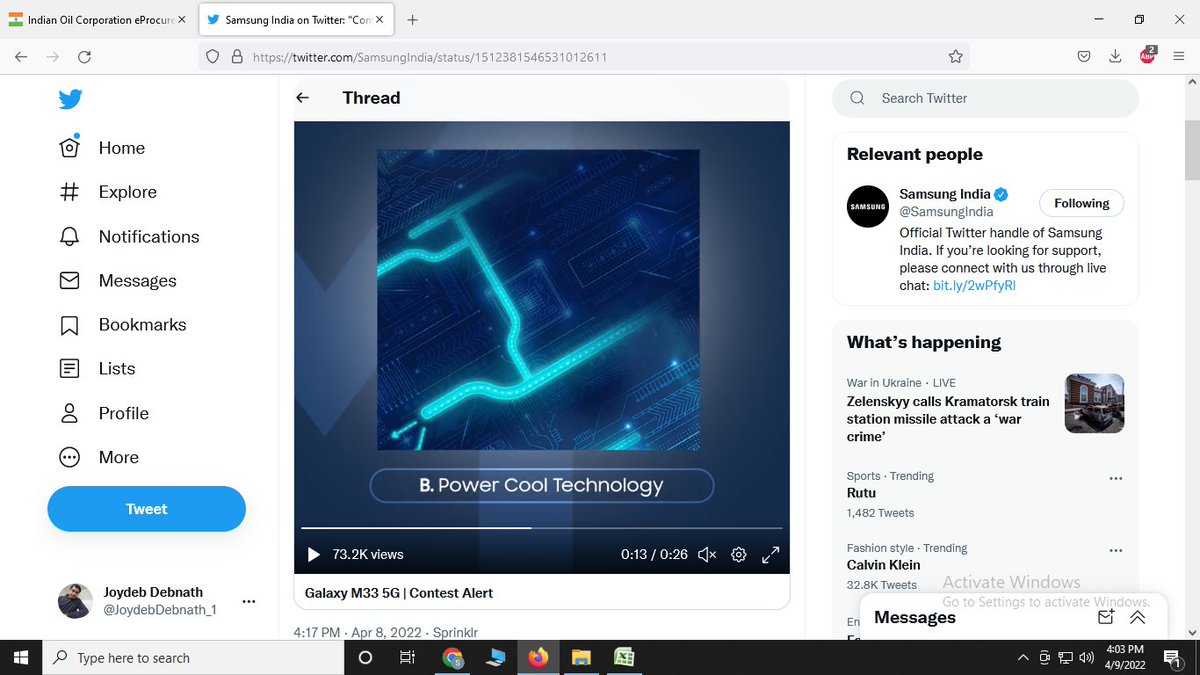The height and width of the screenshot is (675, 1200).
Task: Open Excel from the taskbar
Action: pyautogui.click(x=624, y=657)
